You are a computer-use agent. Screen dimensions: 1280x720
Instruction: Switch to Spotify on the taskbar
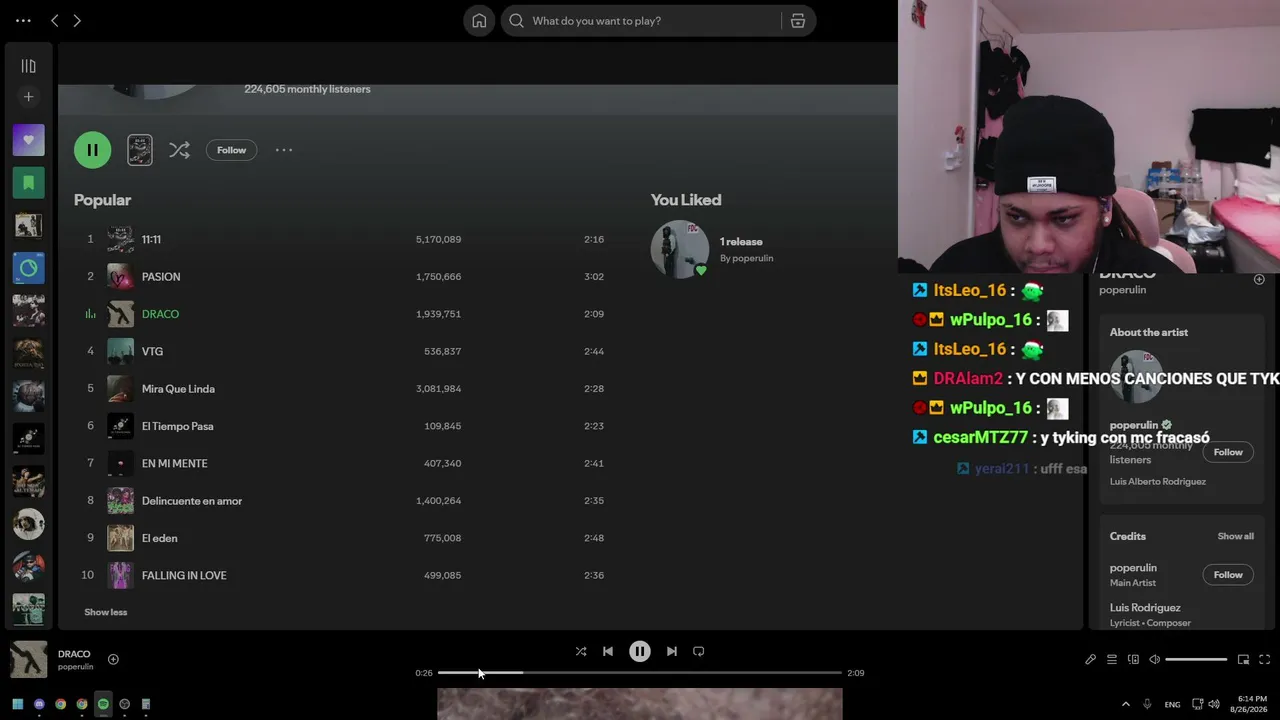tap(103, 704)
